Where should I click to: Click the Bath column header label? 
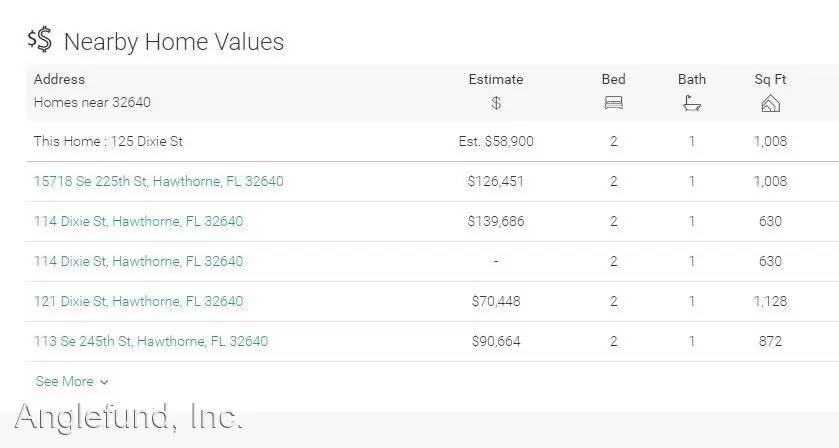(x=692, y=79)
